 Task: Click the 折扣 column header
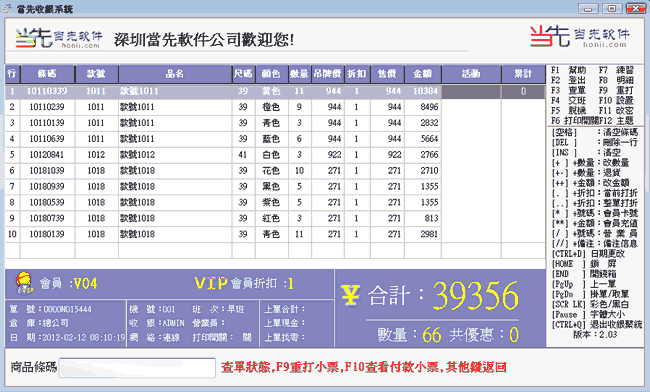[357, 74]
